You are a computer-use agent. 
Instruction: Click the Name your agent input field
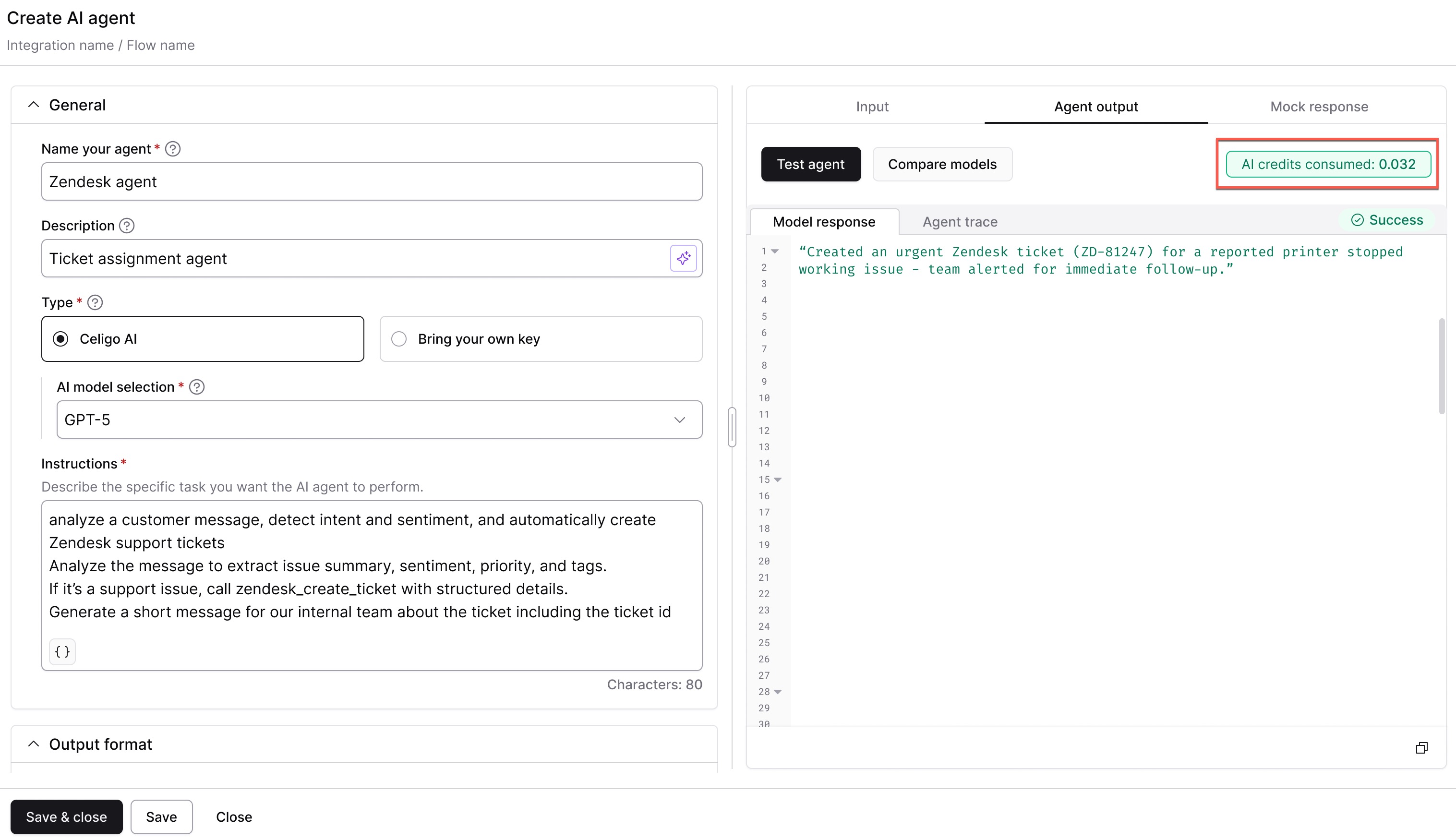[x=372, y=181]
